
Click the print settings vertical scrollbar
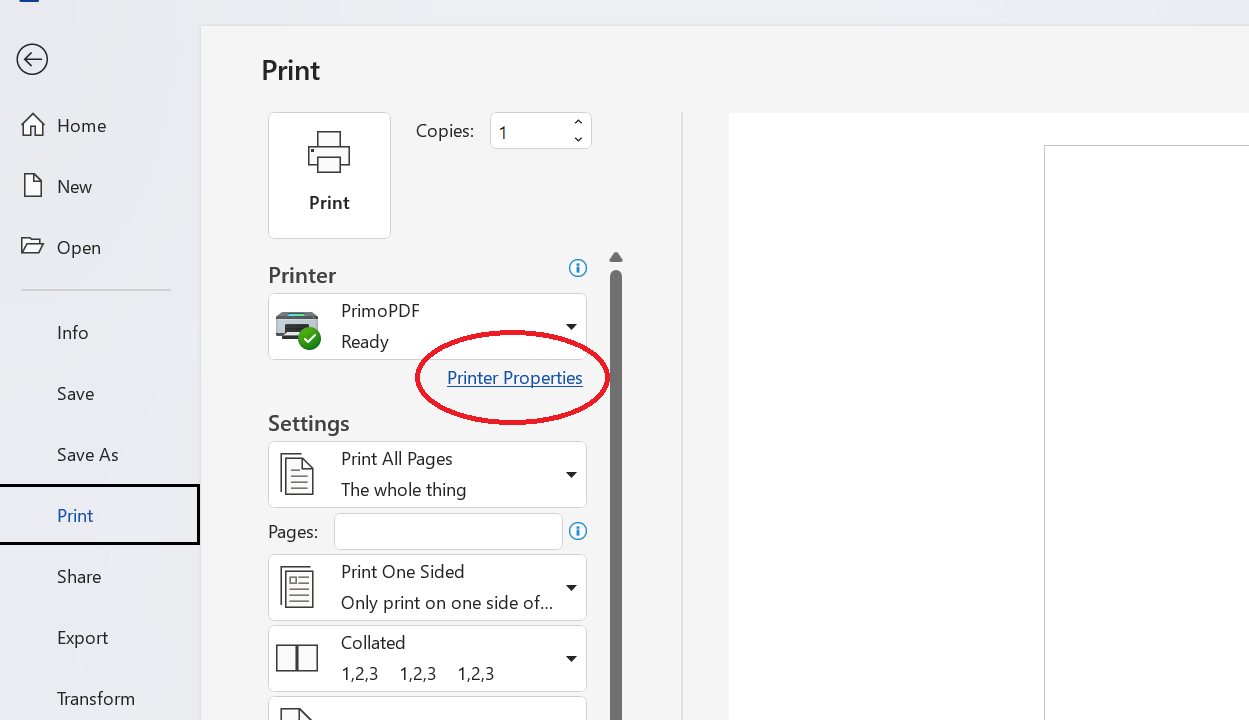coord(616,494)
